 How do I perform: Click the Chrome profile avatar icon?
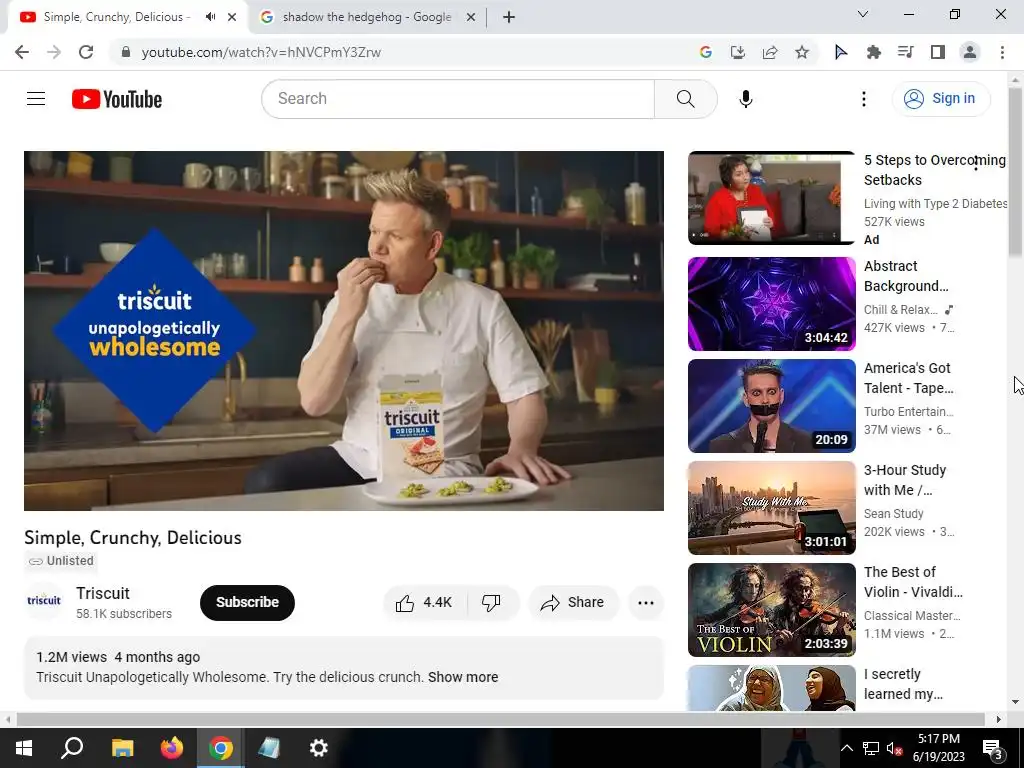[970, 52]
